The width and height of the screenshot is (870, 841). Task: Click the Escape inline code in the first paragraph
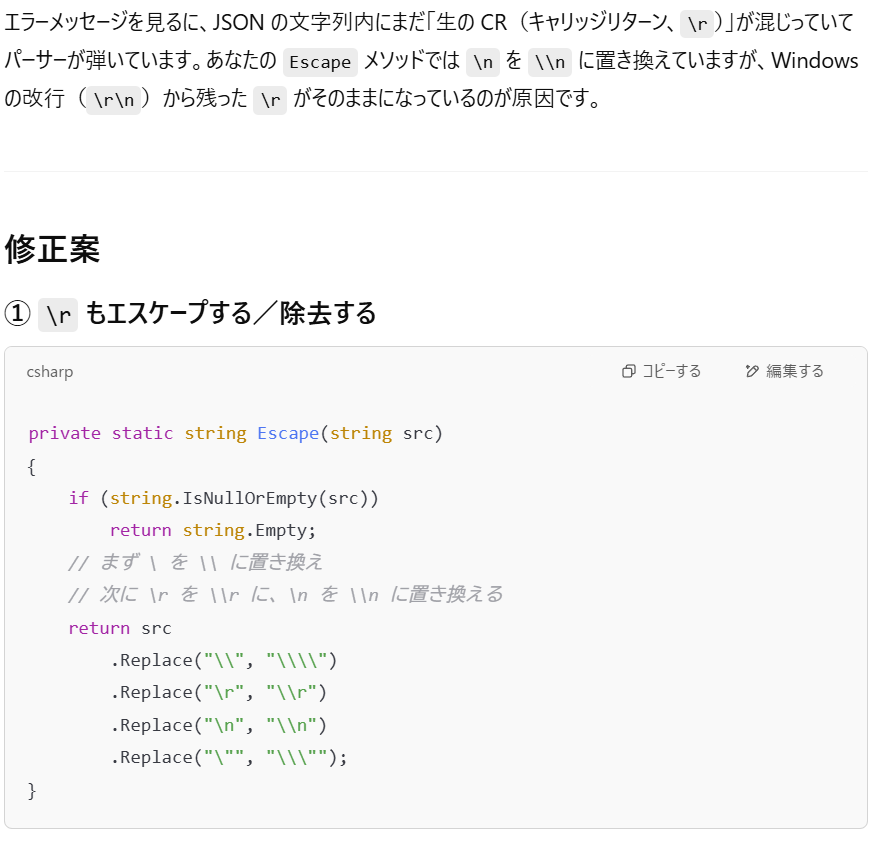[x=319, y=62]
